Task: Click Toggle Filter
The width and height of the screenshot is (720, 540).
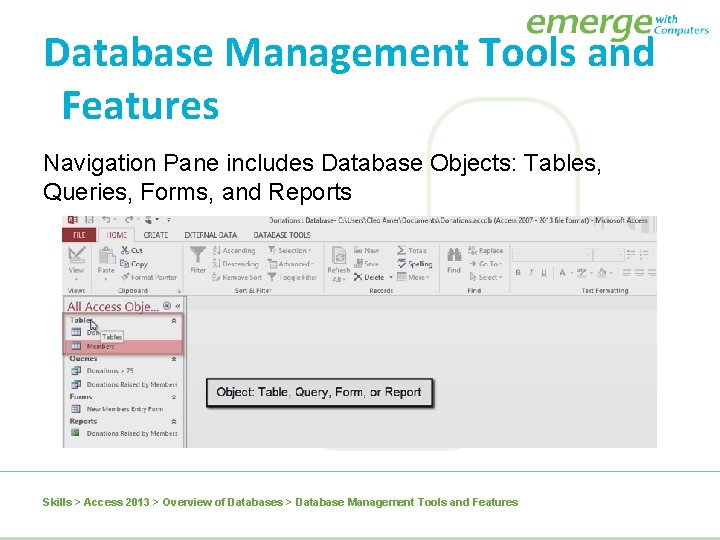Action: (293, 277)
